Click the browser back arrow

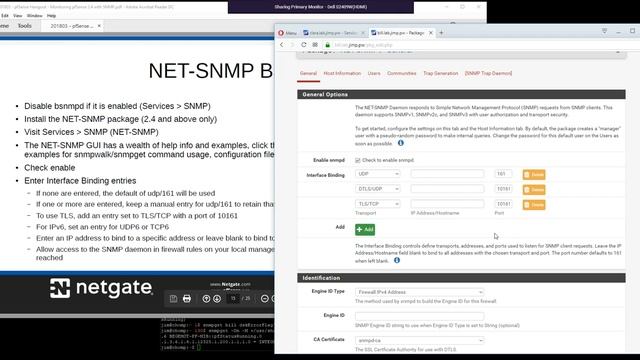pyautogui.click(x=282, y=44)
